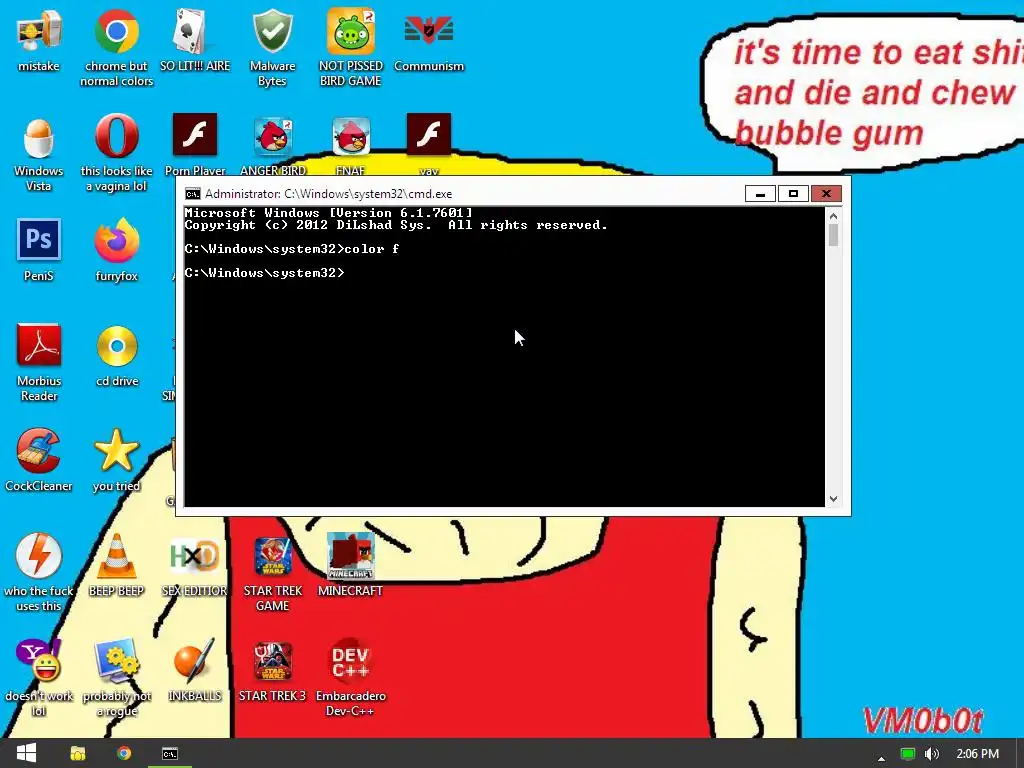Maximize the cmd.exe window
The image size is (1024, 768).
pos(793,193)
